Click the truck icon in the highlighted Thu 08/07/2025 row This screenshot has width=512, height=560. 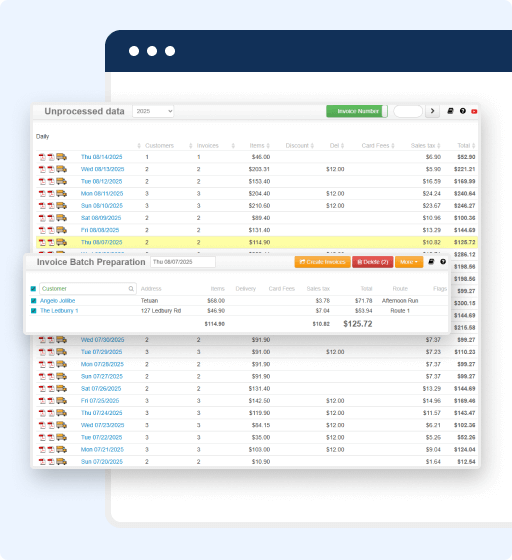coord(61,242)
